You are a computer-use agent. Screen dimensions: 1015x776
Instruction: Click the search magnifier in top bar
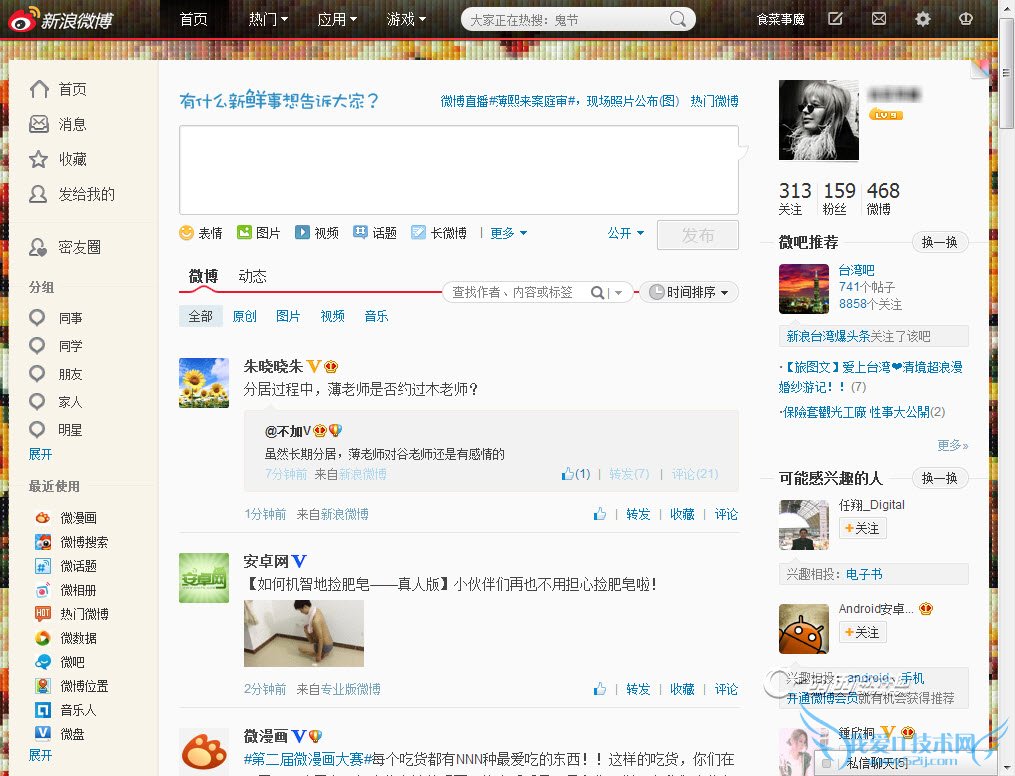pos(678,19)
